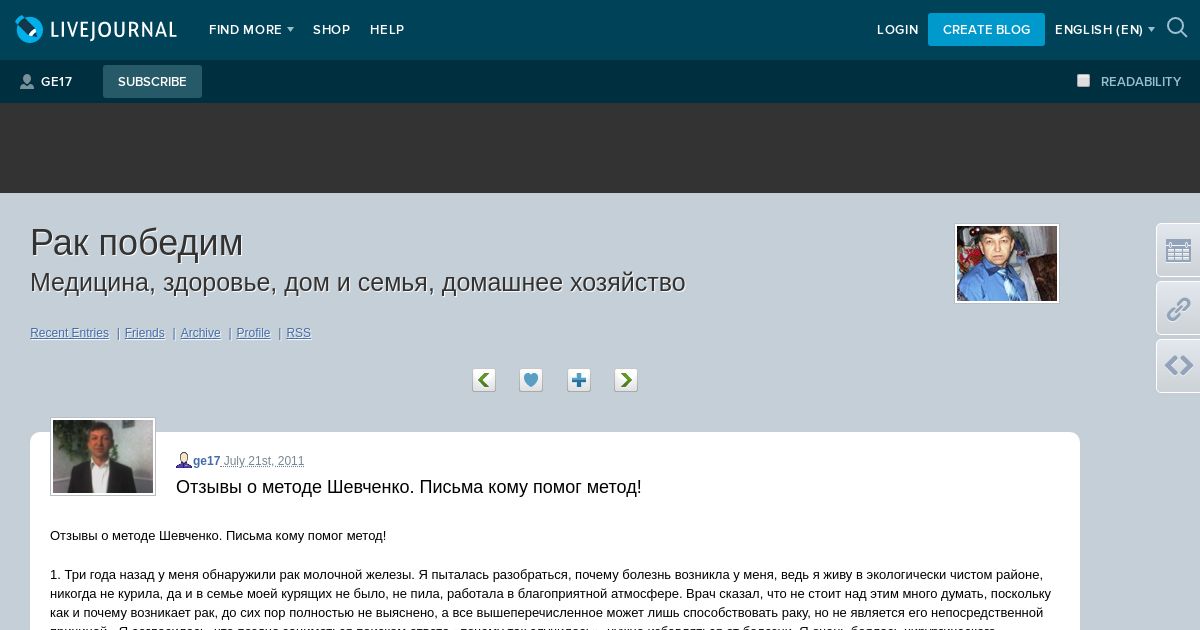Image resolution: width=1200 pixels, height=630 pixels.
Task: Click the small userhead icon beside ge17 author
Action: point(184,460)
